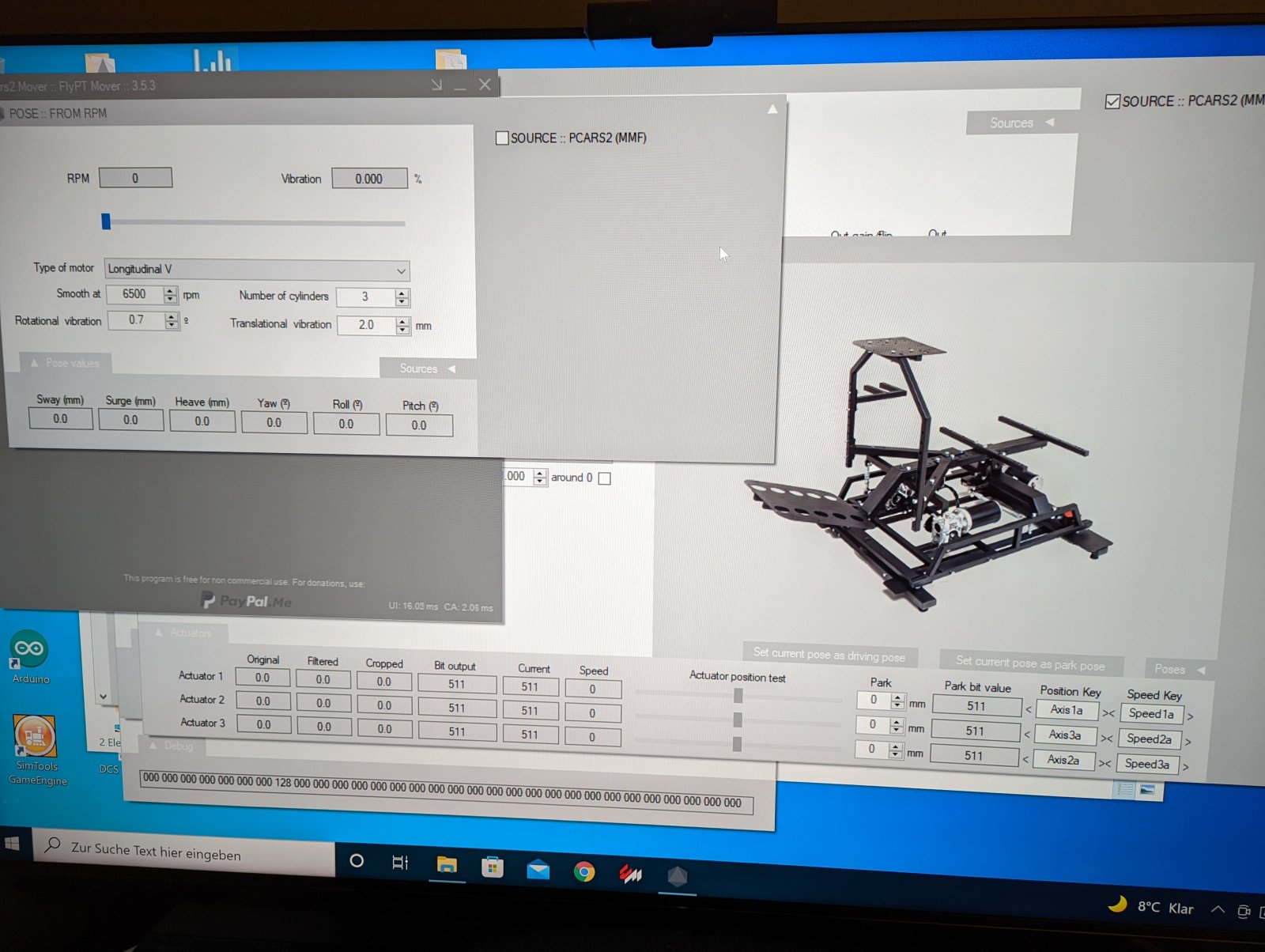Switch to the gray cube app on taskbar

coord(678,876)
